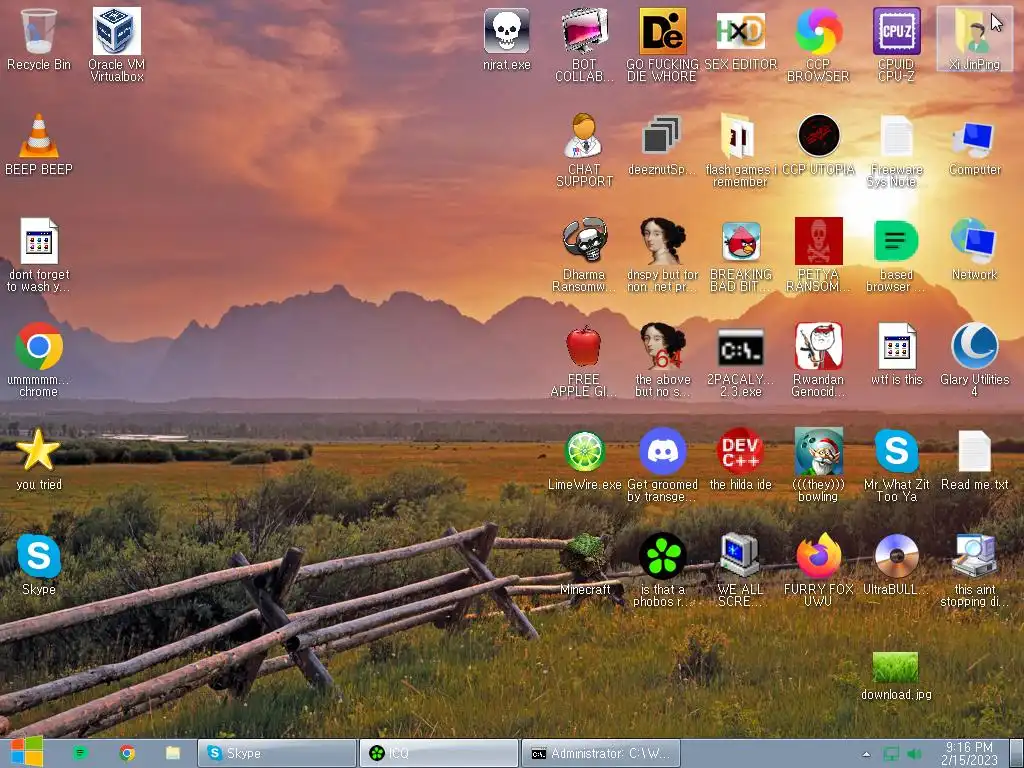Click the Windows Start button
Image resolution: width=1024 pixels, height=768 pixels.
[26, 752]
